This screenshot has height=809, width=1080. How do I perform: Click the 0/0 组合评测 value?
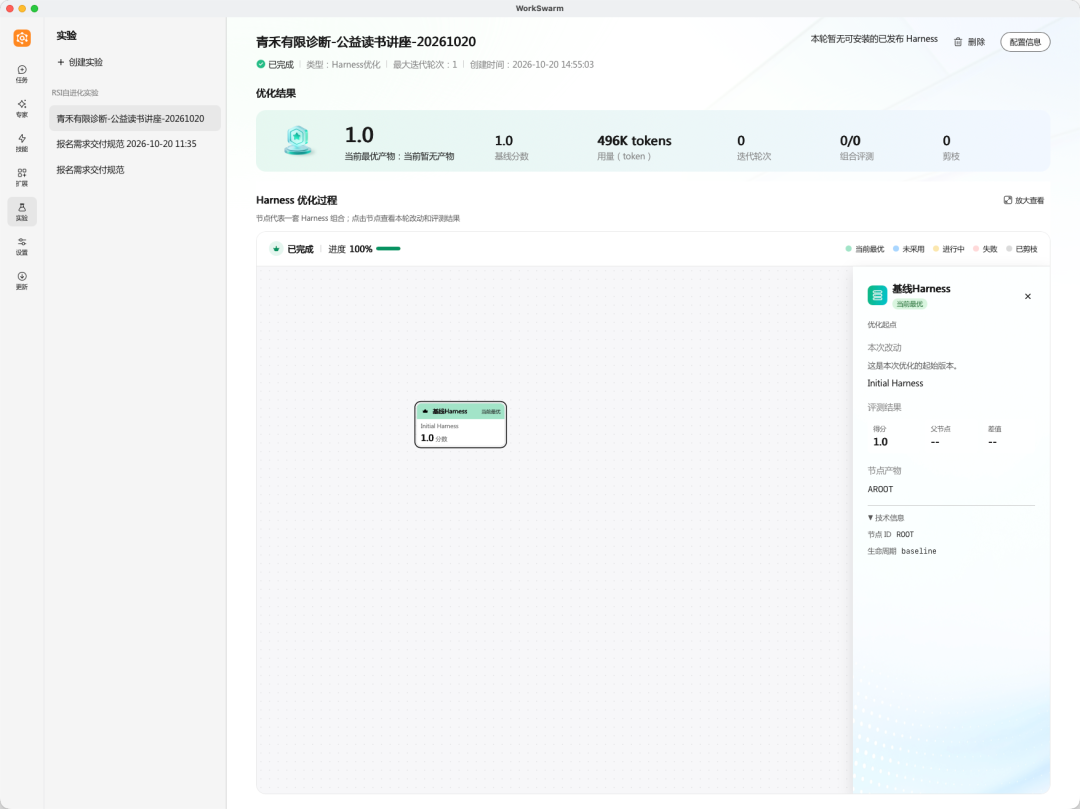pos(850,140)
